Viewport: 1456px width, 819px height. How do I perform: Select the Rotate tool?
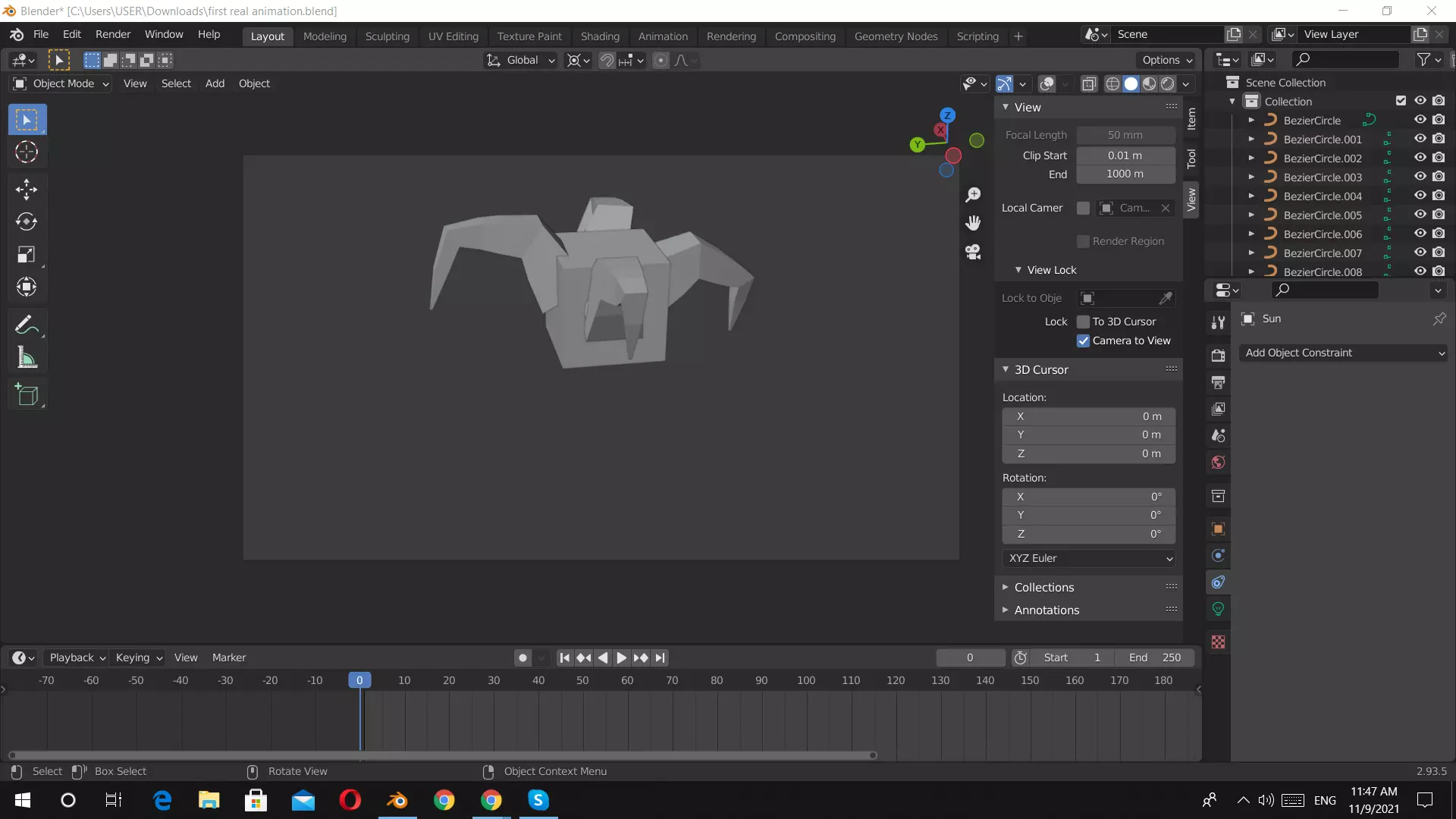(x=27, y=221)
